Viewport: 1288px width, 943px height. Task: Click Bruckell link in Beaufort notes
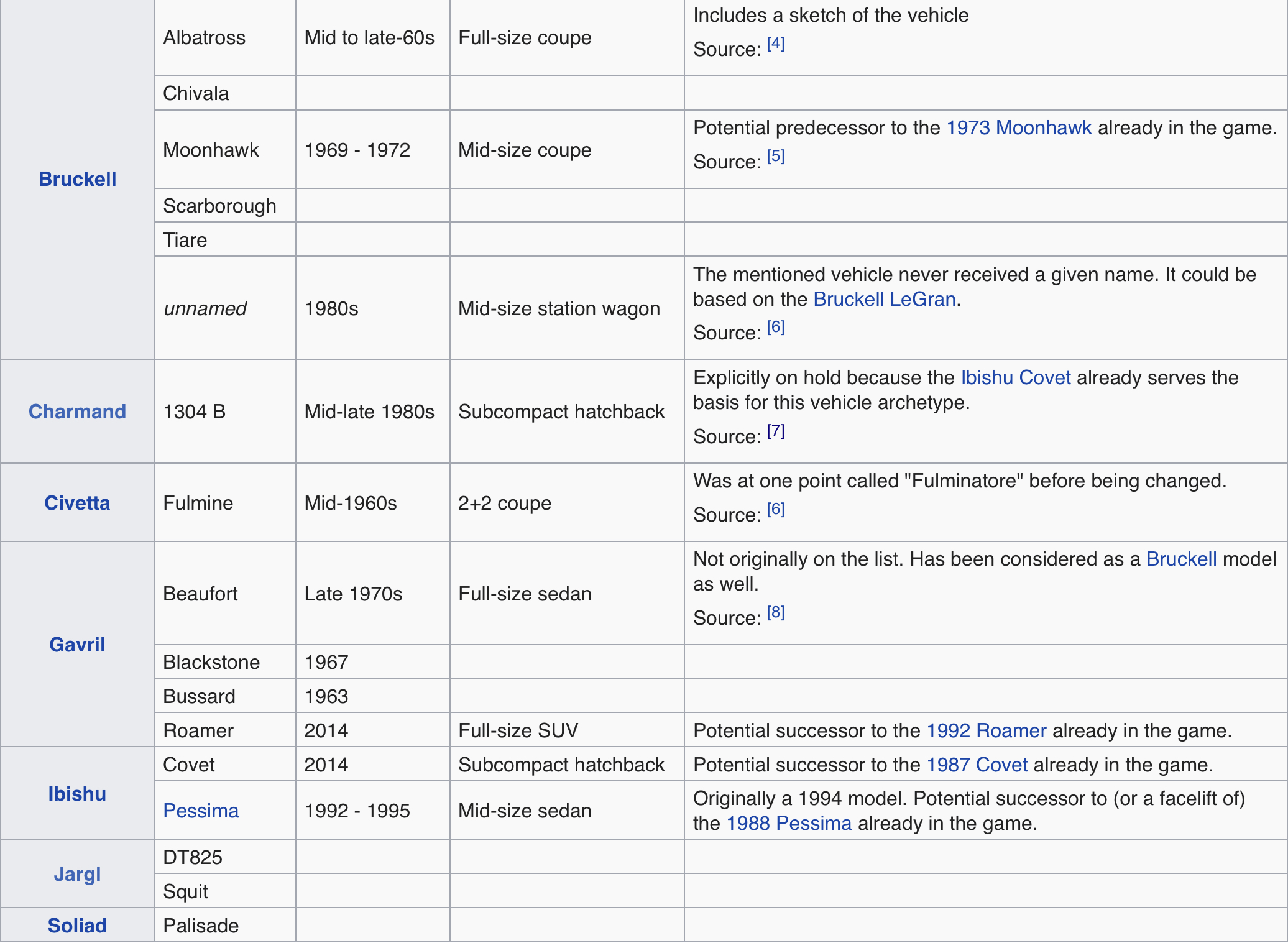[1180, 559]
